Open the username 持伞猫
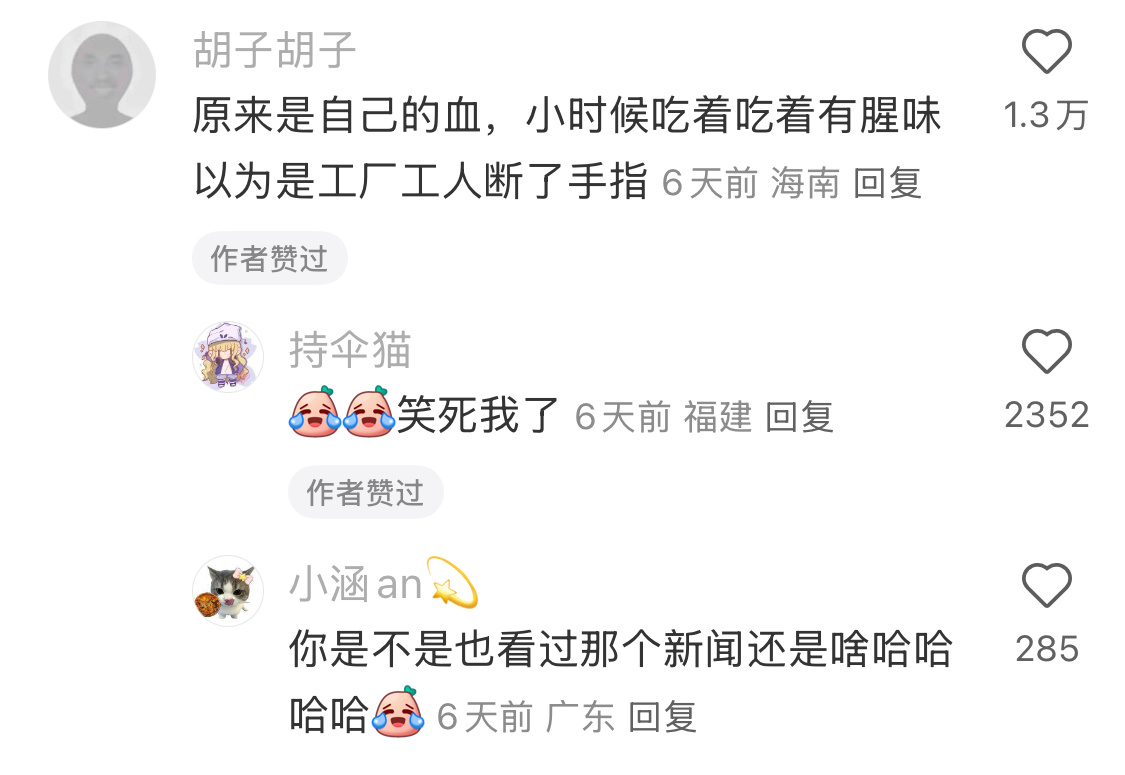The height and width of the screenshot is (775, 1125). tap(350, 350)
